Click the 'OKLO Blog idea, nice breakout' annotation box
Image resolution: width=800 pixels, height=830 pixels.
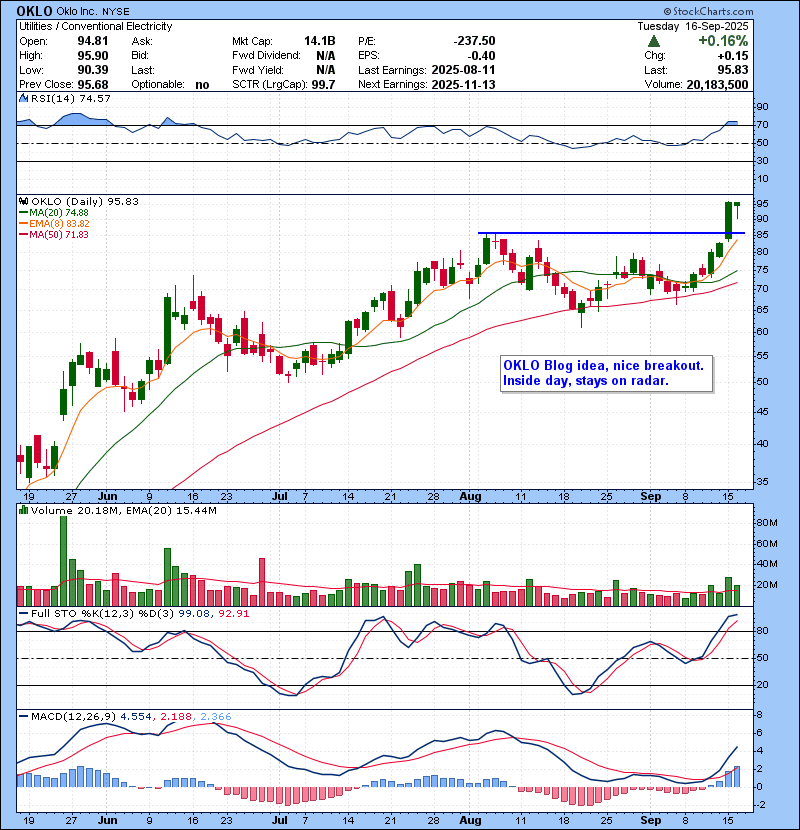click(606, 373)
